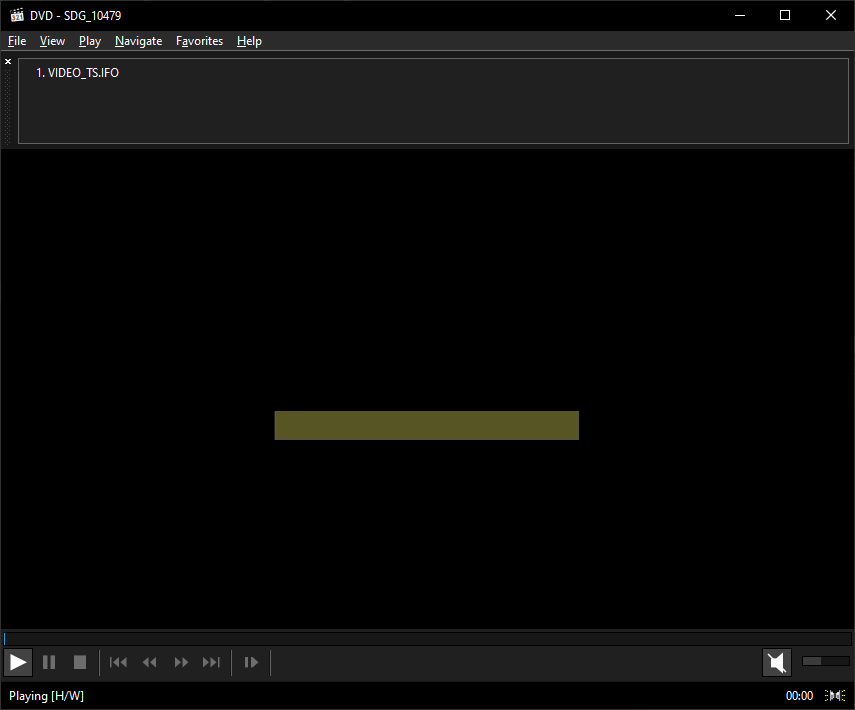Stop playback with the Stop icon
Viewport: 855px width, 710px height.
[x=79, y=662]
